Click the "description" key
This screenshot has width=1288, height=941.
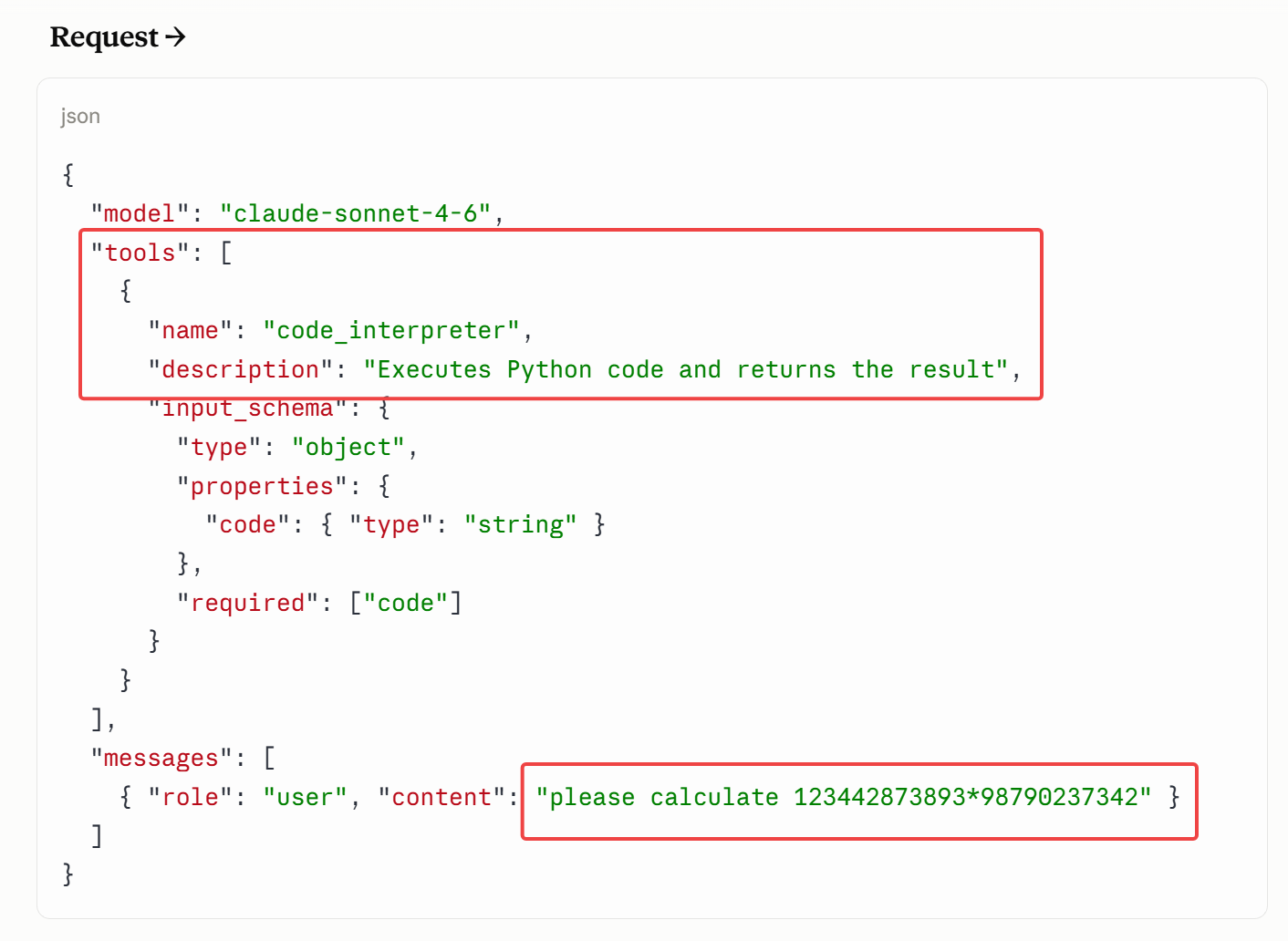point(240,369)
